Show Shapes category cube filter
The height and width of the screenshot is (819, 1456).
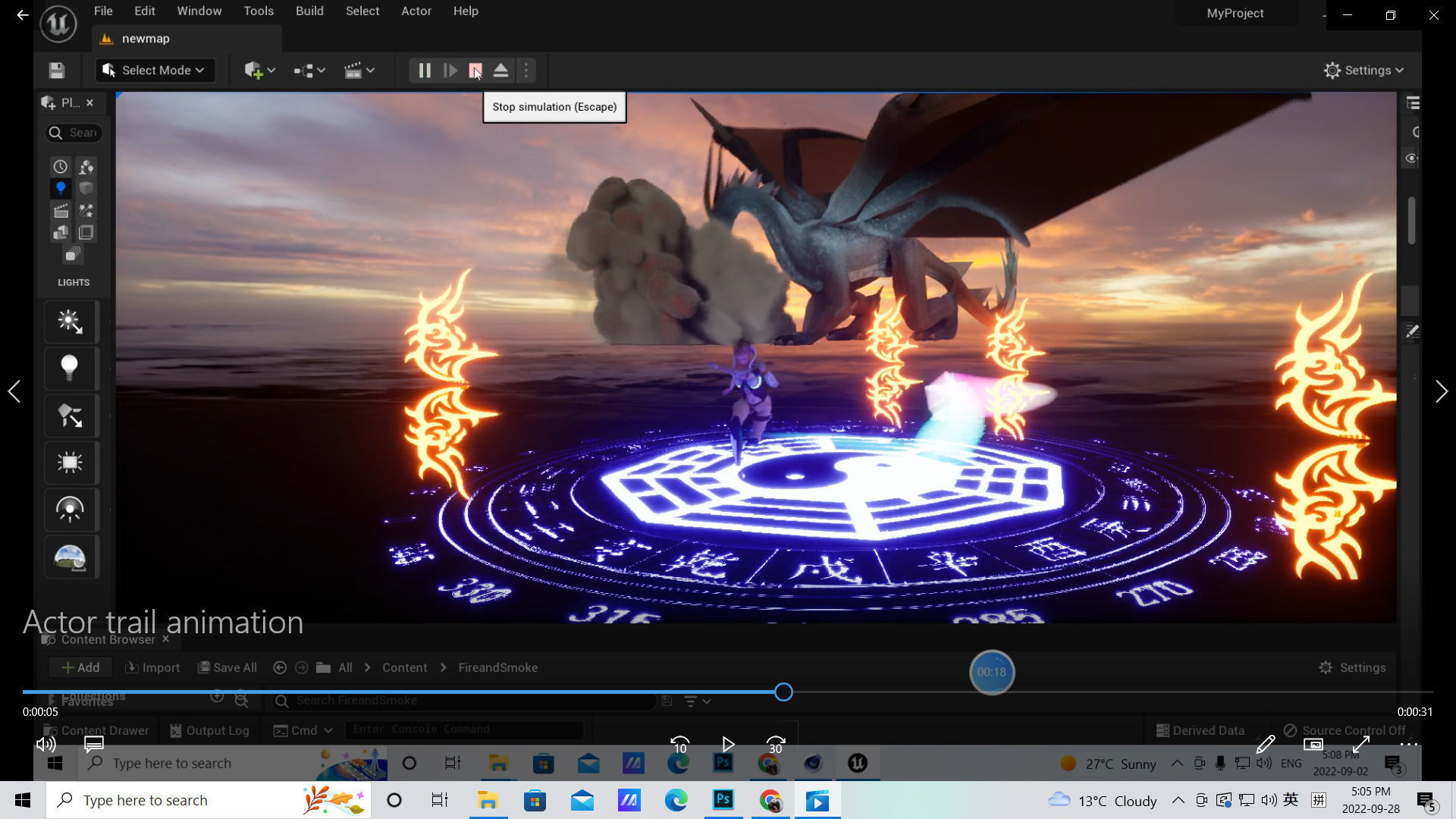(86, 188)
